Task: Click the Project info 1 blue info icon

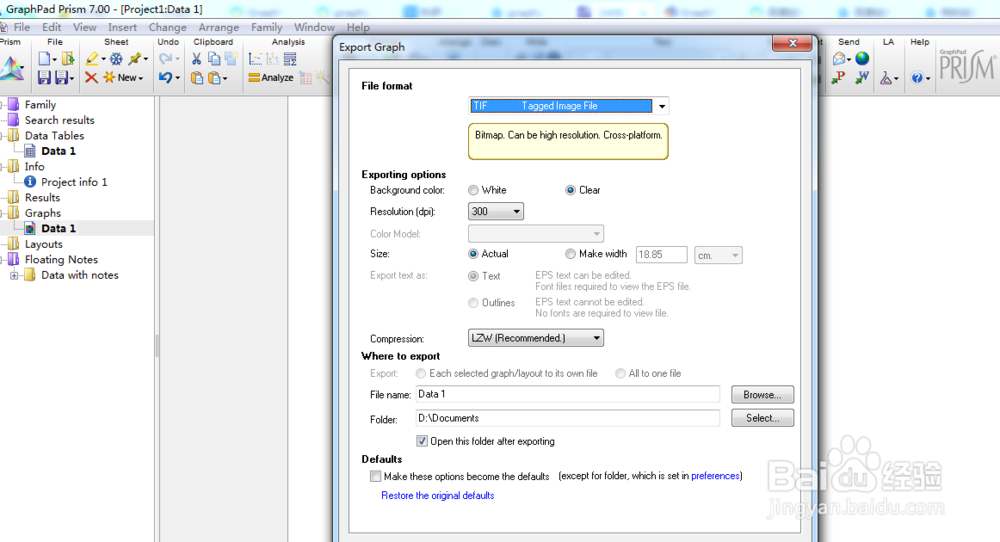Action: [30, 182]
